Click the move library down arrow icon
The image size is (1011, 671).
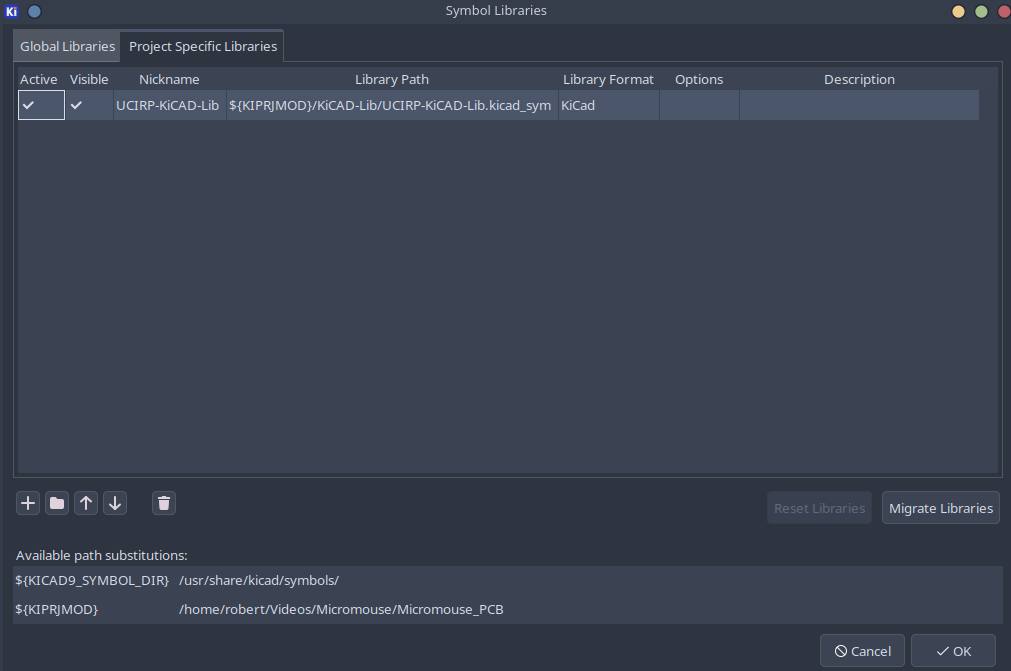(114, 503)
